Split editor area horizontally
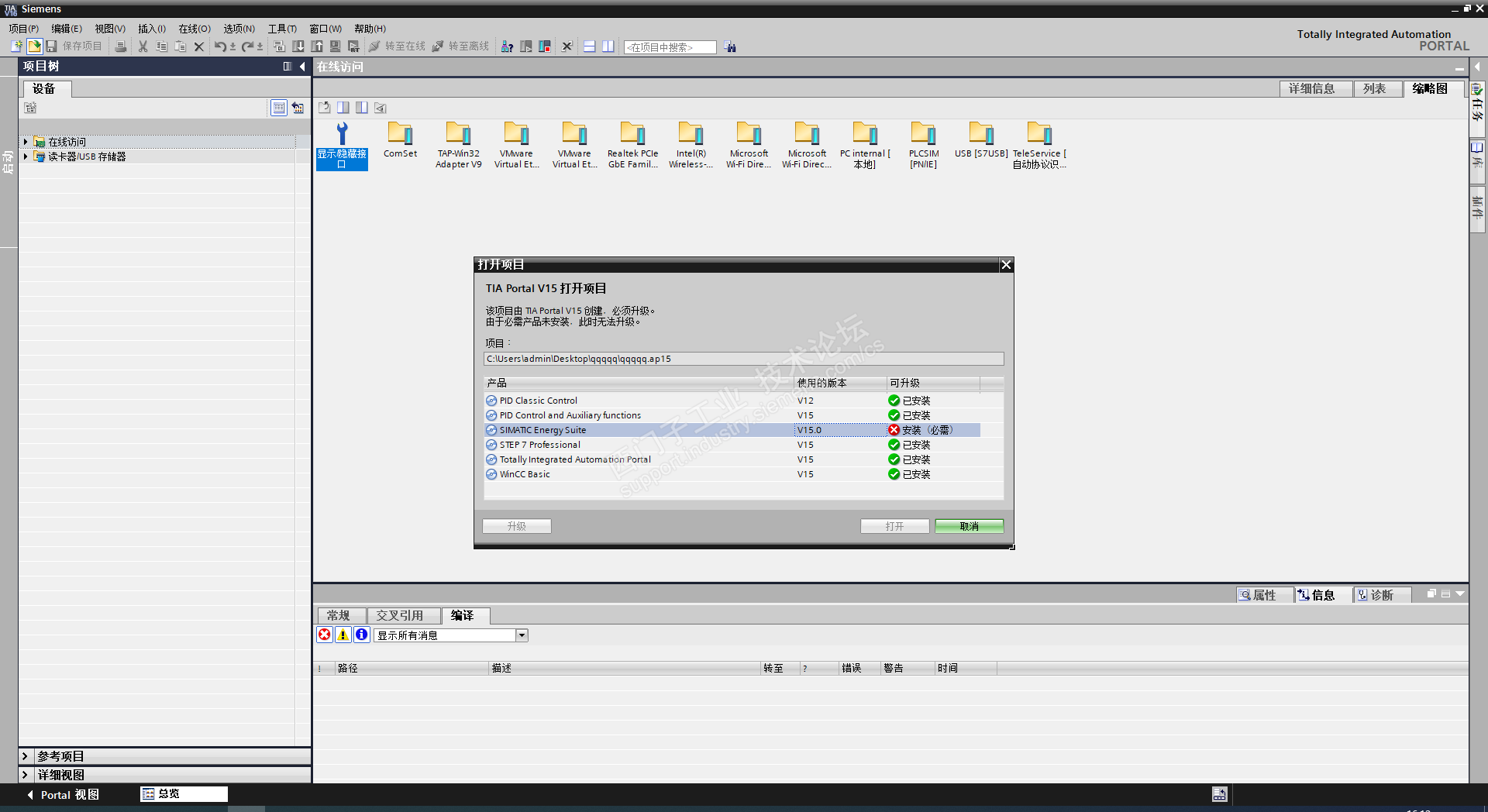This screenshot has width=1488, height=812. pos(589,46)
